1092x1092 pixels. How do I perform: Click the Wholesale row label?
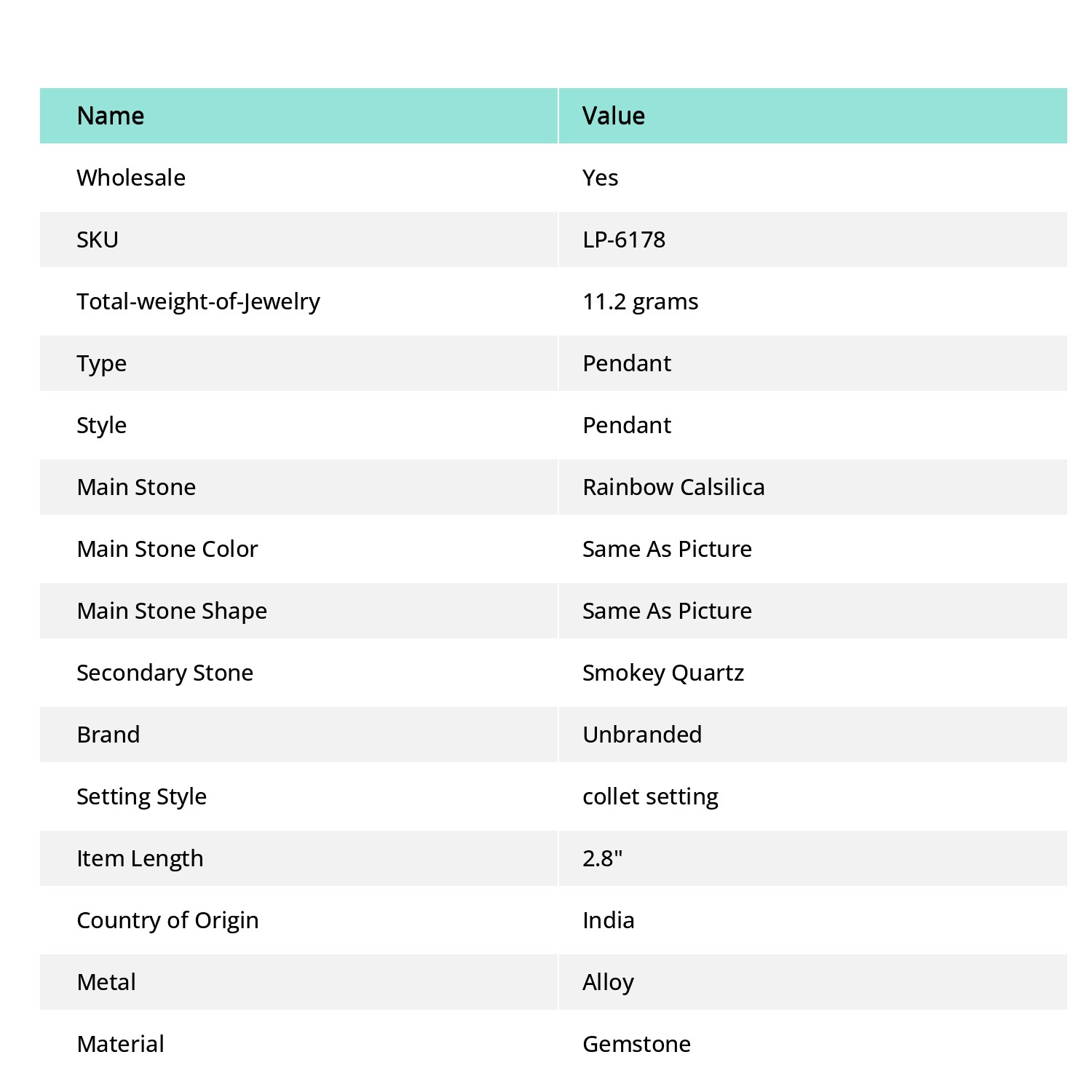[x=131, y=178]
